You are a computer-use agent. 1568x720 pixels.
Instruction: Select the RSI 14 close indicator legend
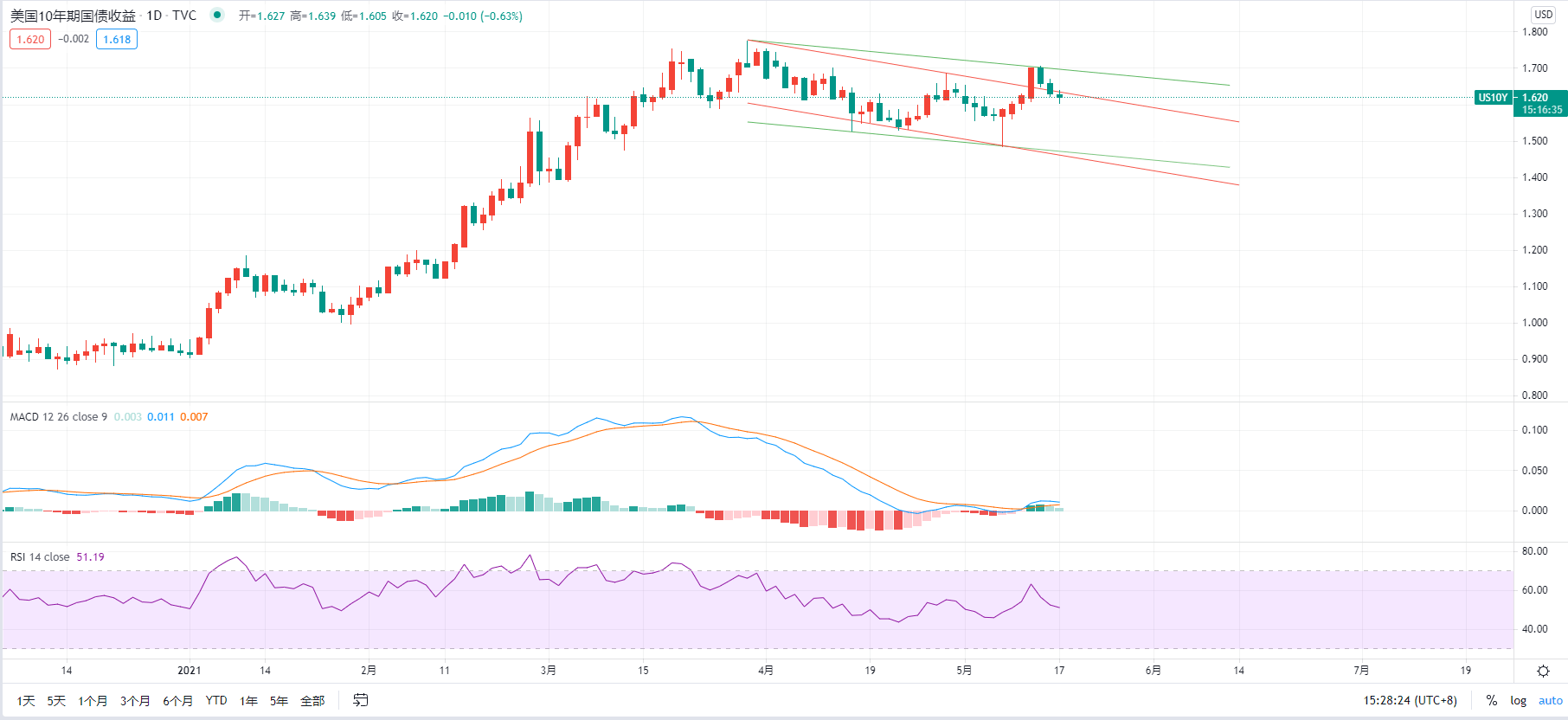(x=40, y=556)
